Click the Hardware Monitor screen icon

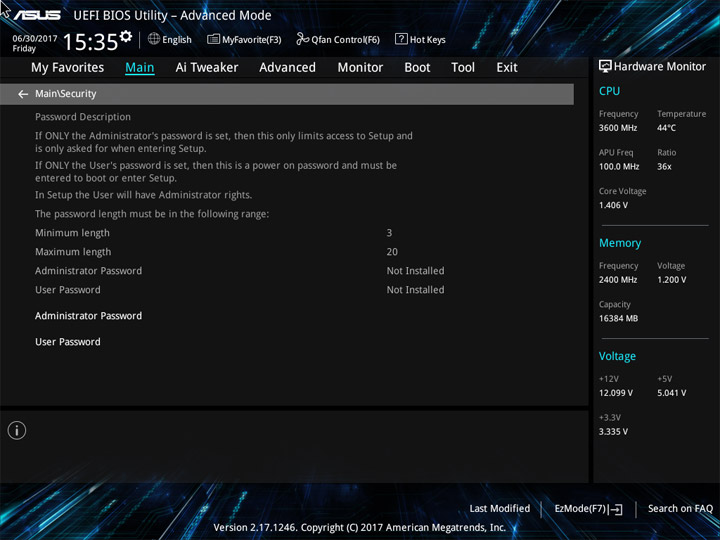(x=605, y=67)
